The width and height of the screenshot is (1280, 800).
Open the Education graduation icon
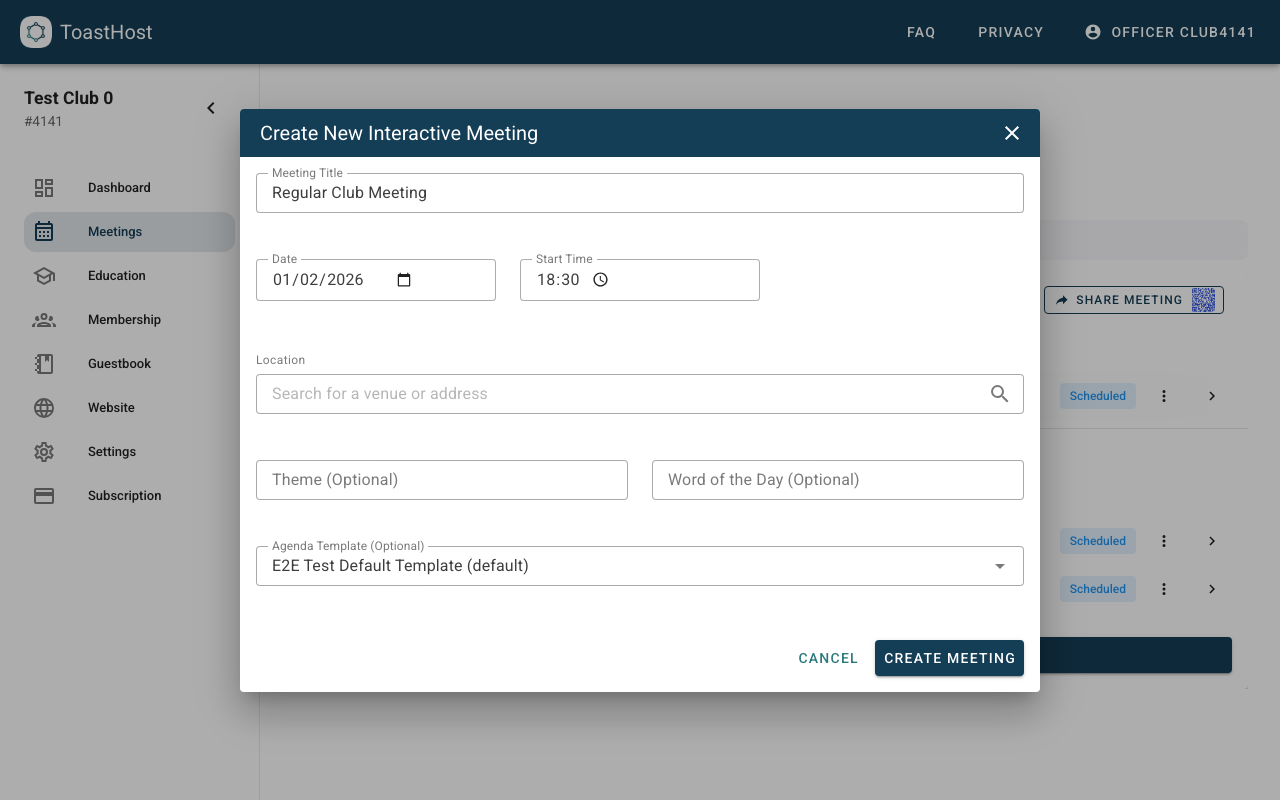43,275
